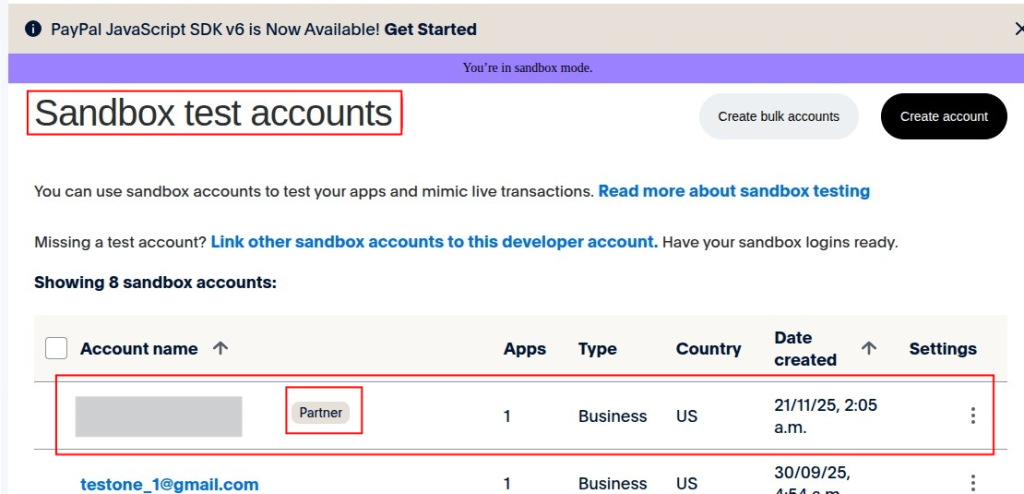The width and height of the screenshot is (1024, 494).
Task: Click Create bulk accounts button
Action: point(778,116)
